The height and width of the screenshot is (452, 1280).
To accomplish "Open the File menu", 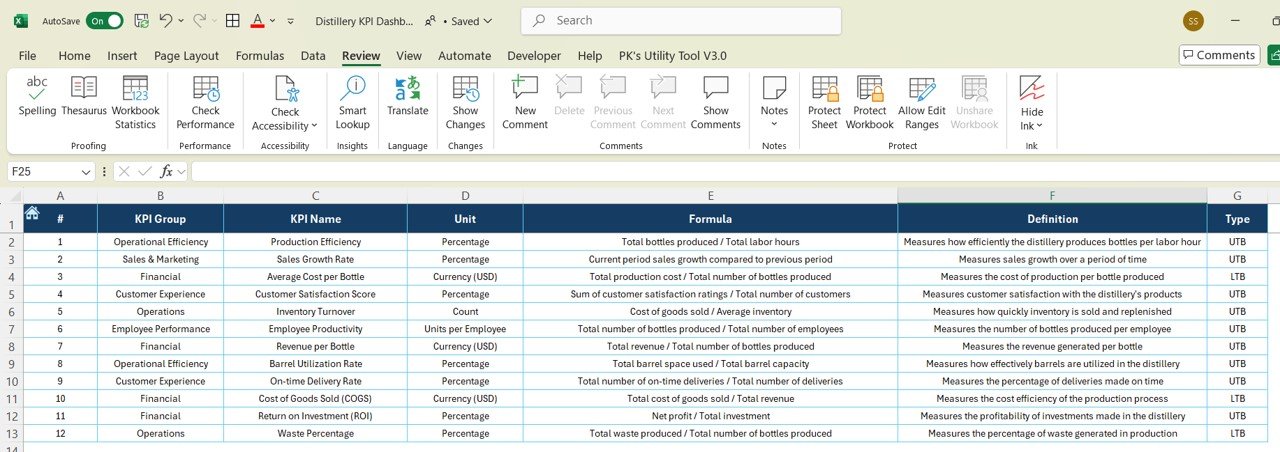I will click(27, 56).
